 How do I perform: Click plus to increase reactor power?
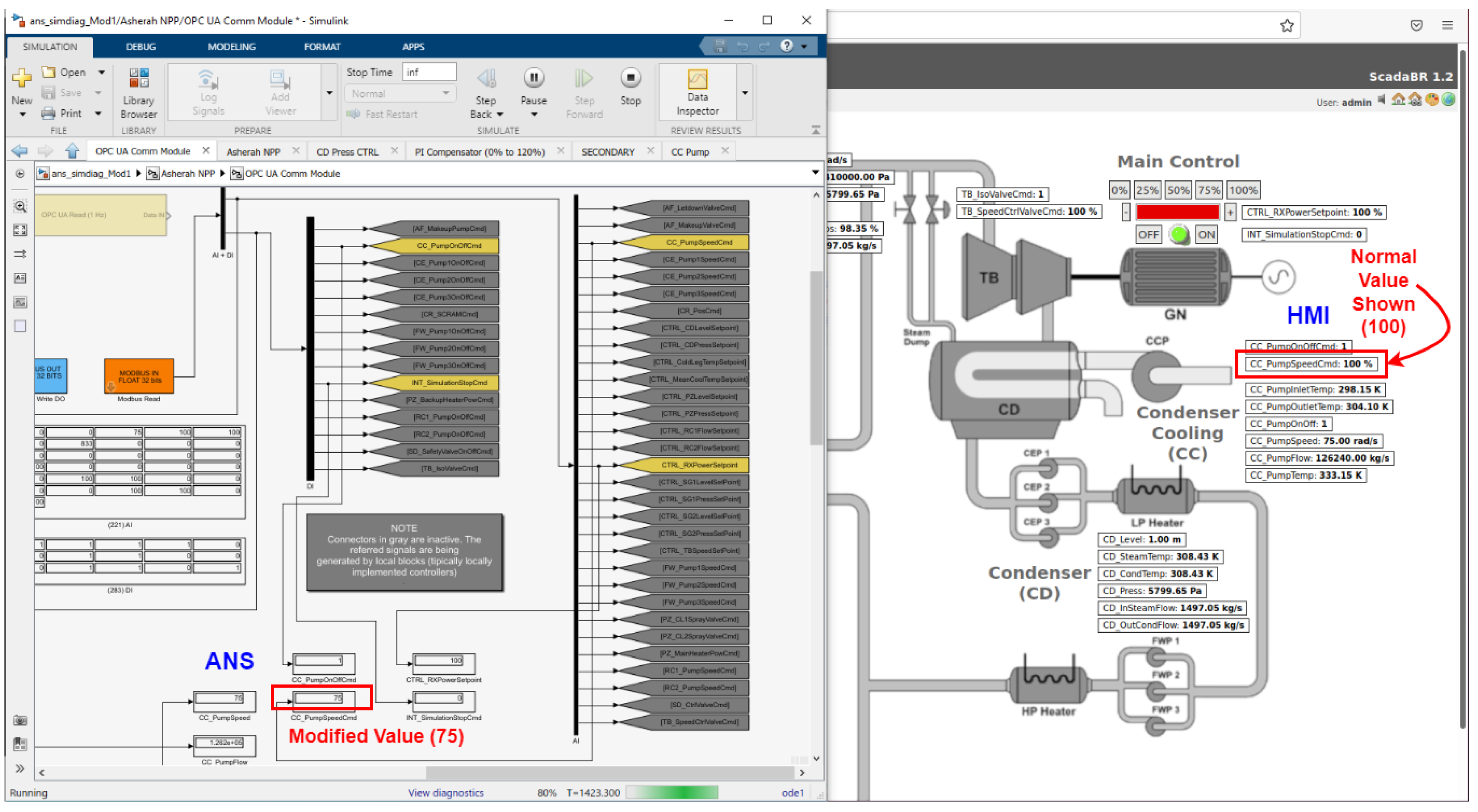pyautogui.click(x=1230, y=213)
